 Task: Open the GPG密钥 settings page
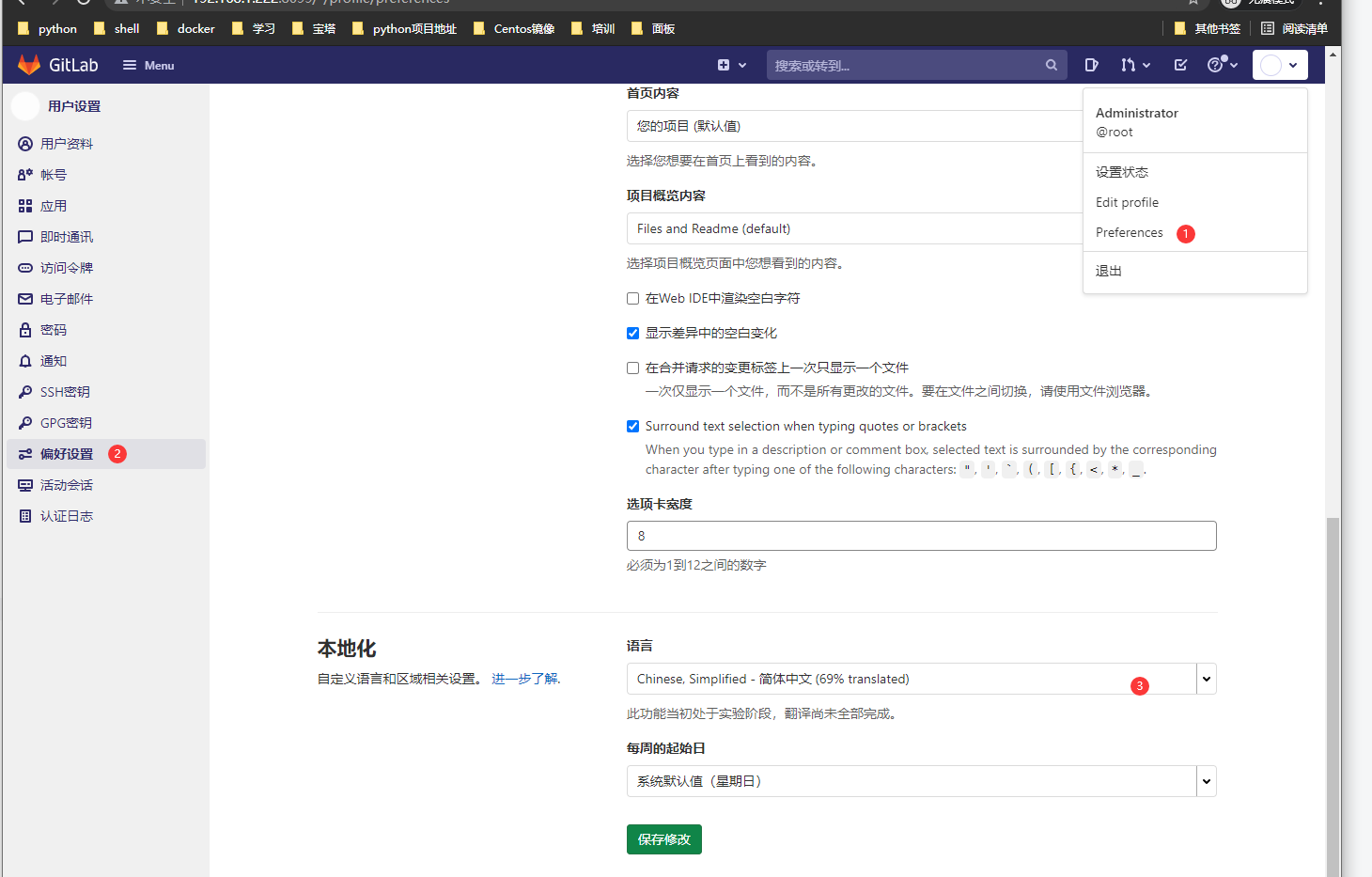pyautogui.click(x=62, y=422)
